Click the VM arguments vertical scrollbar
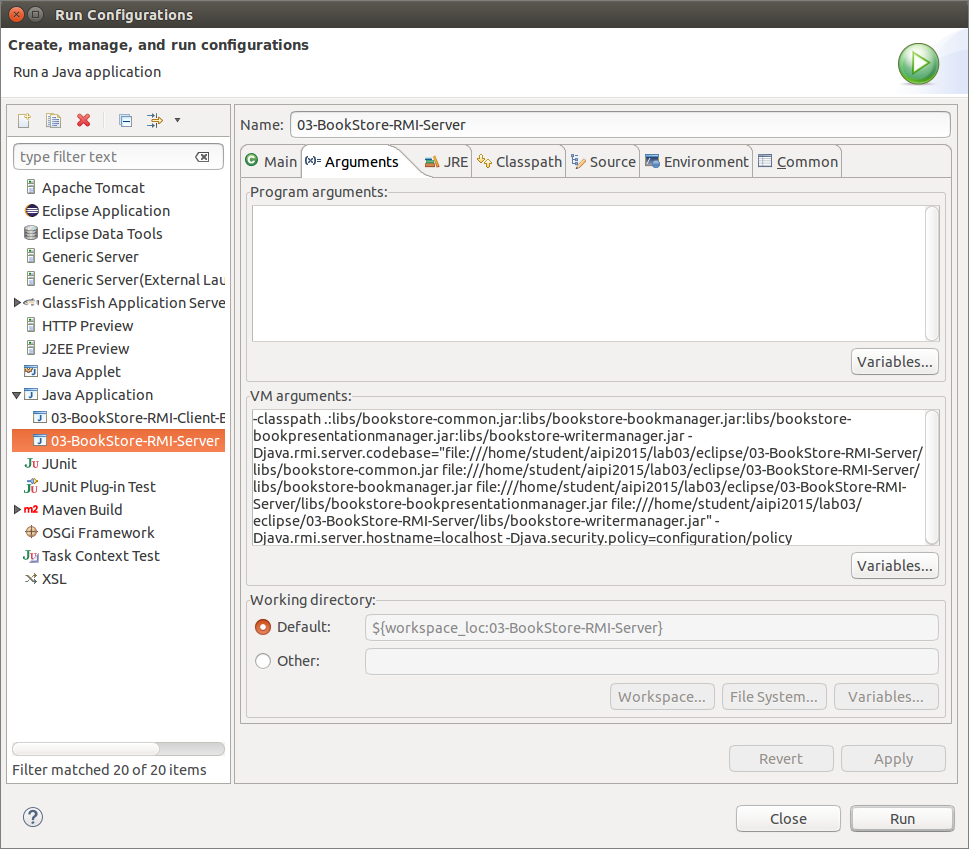The height and width of the screenshot is (849, 969). tap(932, 478)
